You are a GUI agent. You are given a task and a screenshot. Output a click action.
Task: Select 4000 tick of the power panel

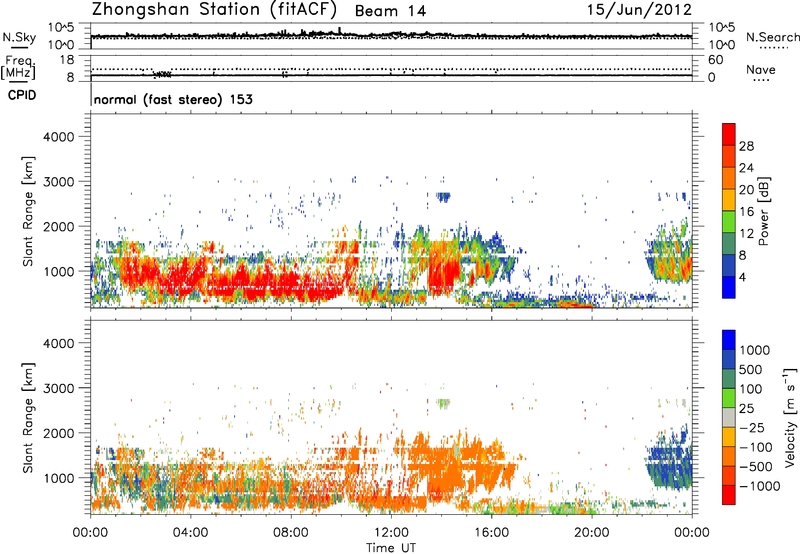click(59, 137)
